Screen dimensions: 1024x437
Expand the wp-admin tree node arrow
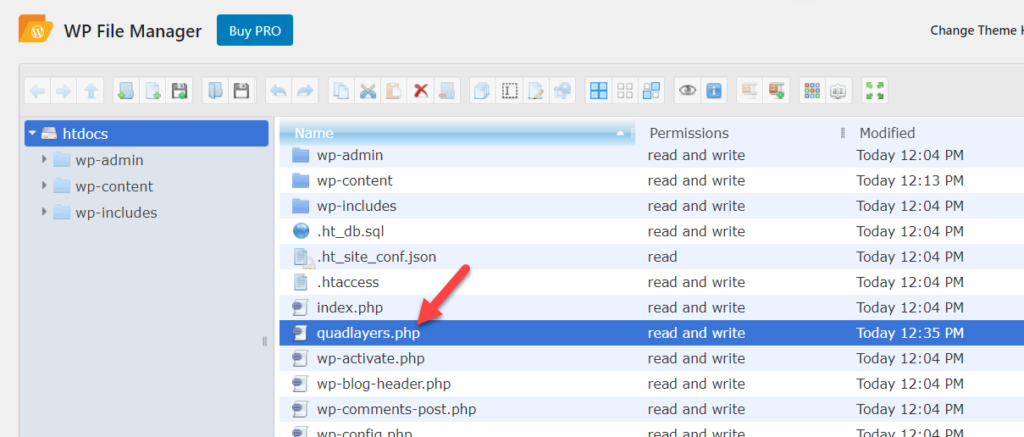[44, 159]
